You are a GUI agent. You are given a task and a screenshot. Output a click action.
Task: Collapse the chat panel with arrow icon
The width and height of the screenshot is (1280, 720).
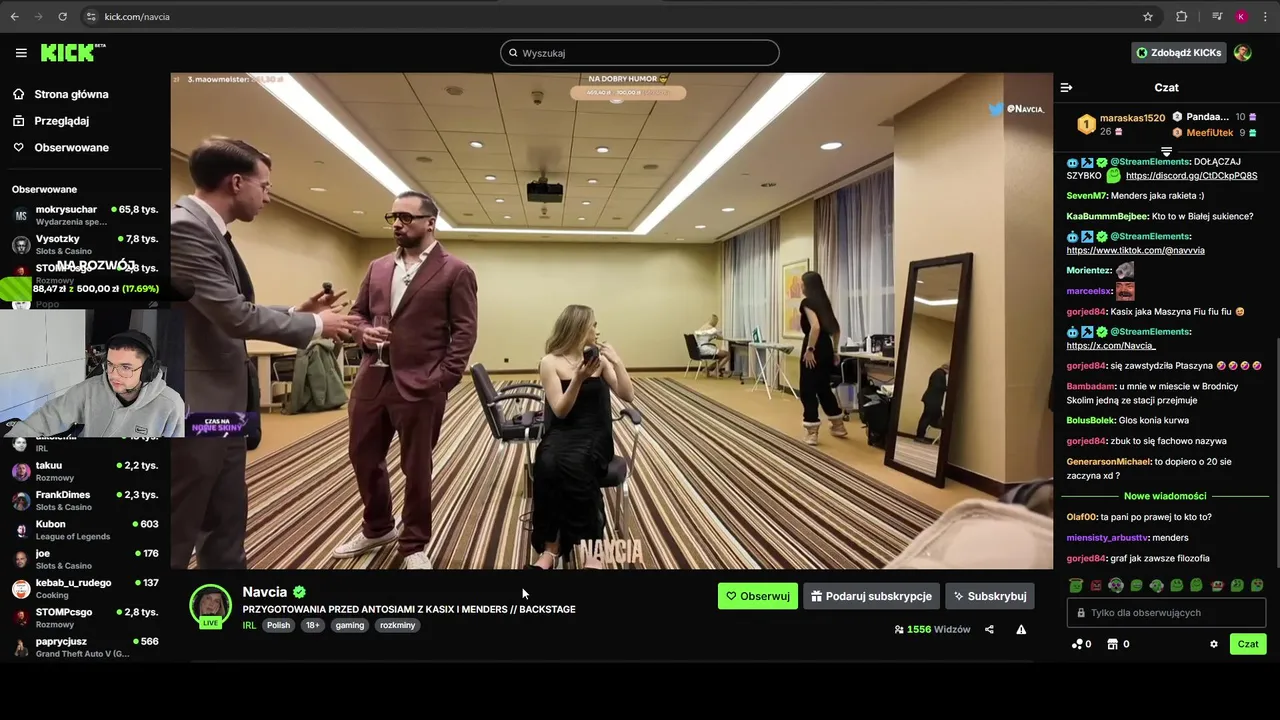click(x=1066, y=87)
